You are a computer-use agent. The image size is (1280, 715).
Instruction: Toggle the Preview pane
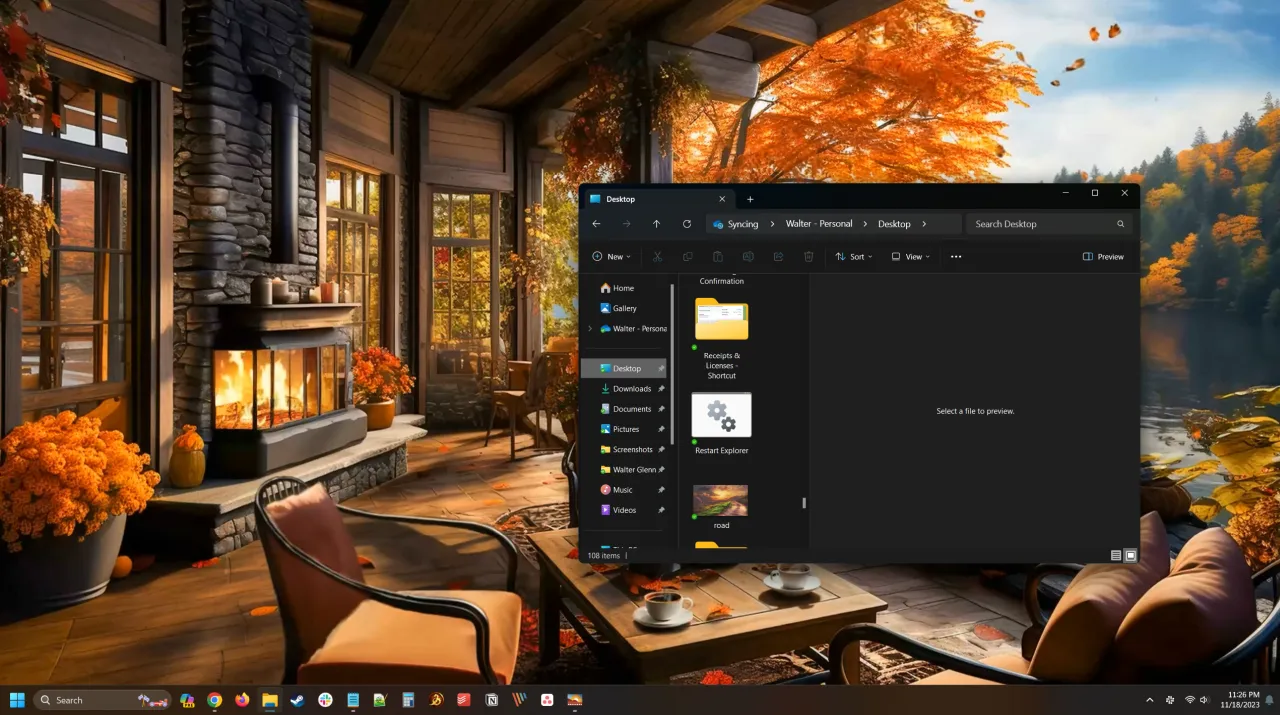pyautogui.click(x=1103, y=257)
